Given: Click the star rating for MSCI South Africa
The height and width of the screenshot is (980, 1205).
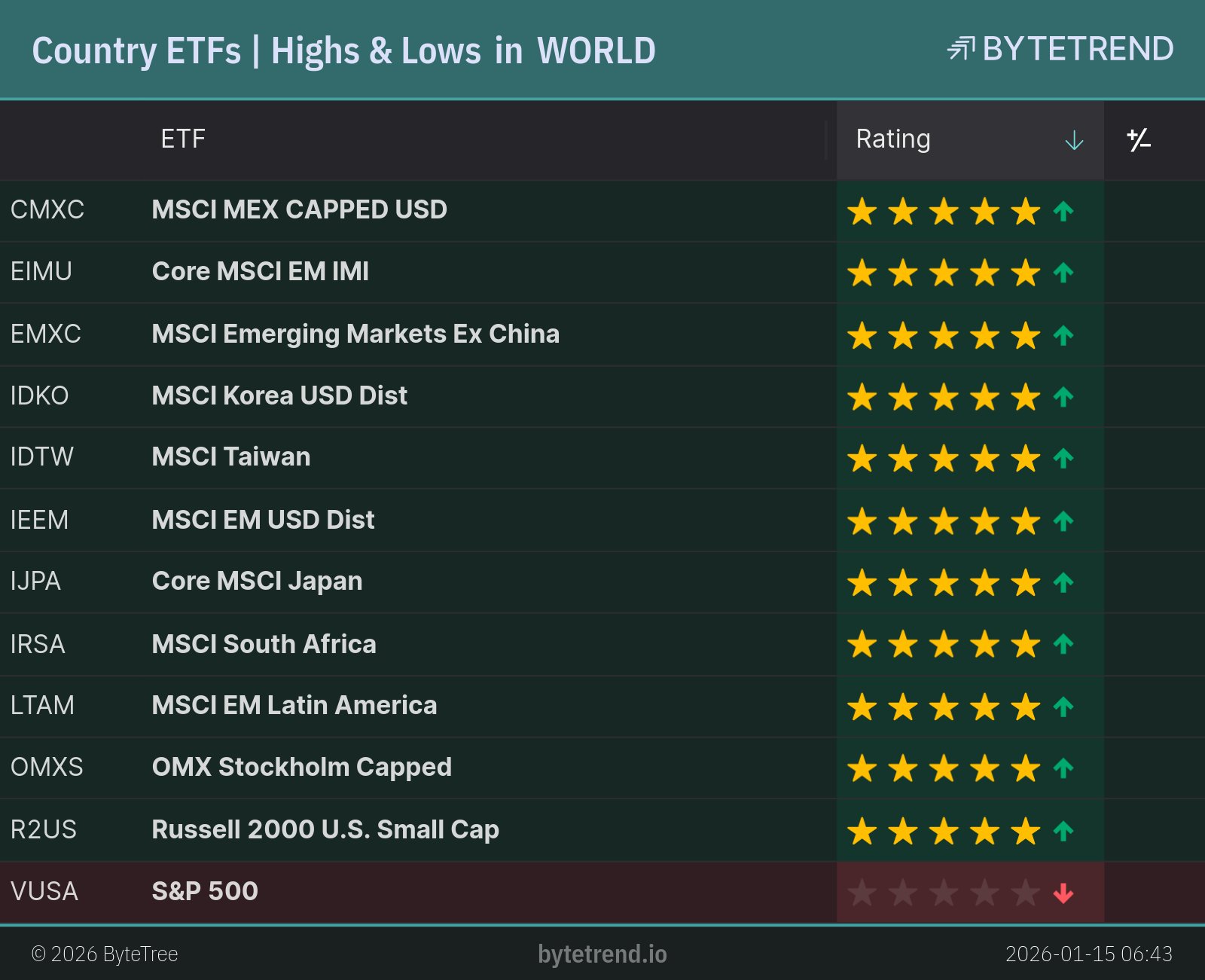Looking at the screenshot, I should pyautogui.click(x=943, y=645).
